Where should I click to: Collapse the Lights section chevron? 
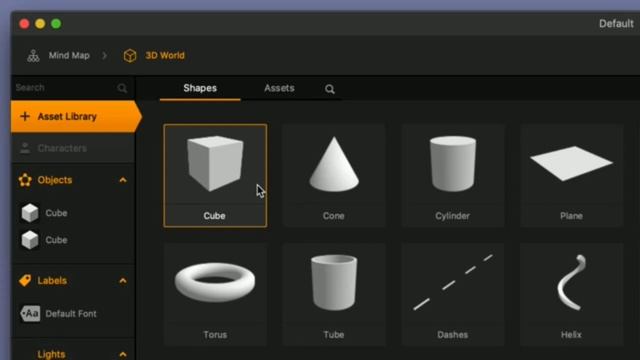pyautogui.click(x=123, y=354)
